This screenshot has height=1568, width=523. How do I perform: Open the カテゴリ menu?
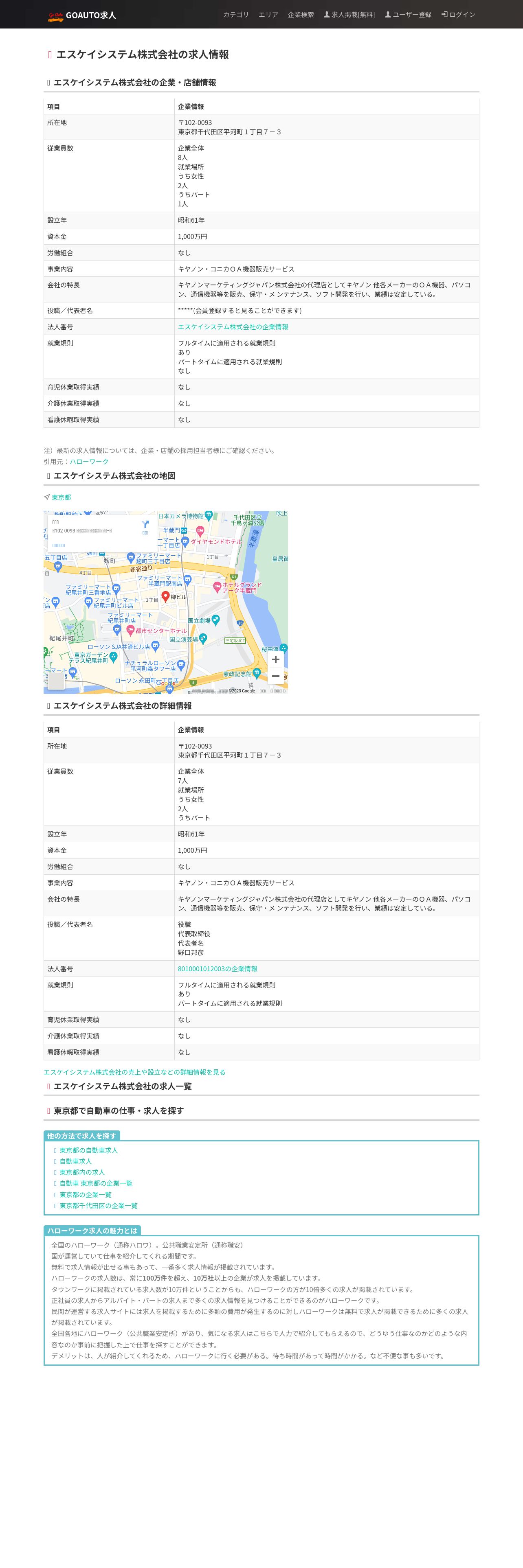(235, 15)
